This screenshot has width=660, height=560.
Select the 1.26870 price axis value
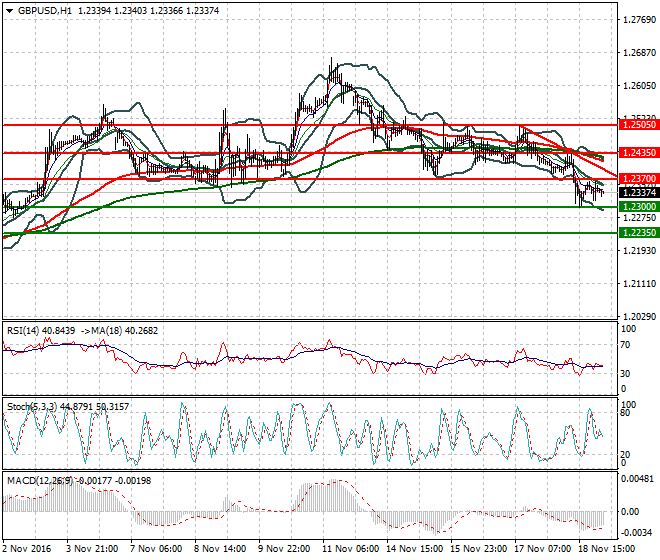point(639,53)
